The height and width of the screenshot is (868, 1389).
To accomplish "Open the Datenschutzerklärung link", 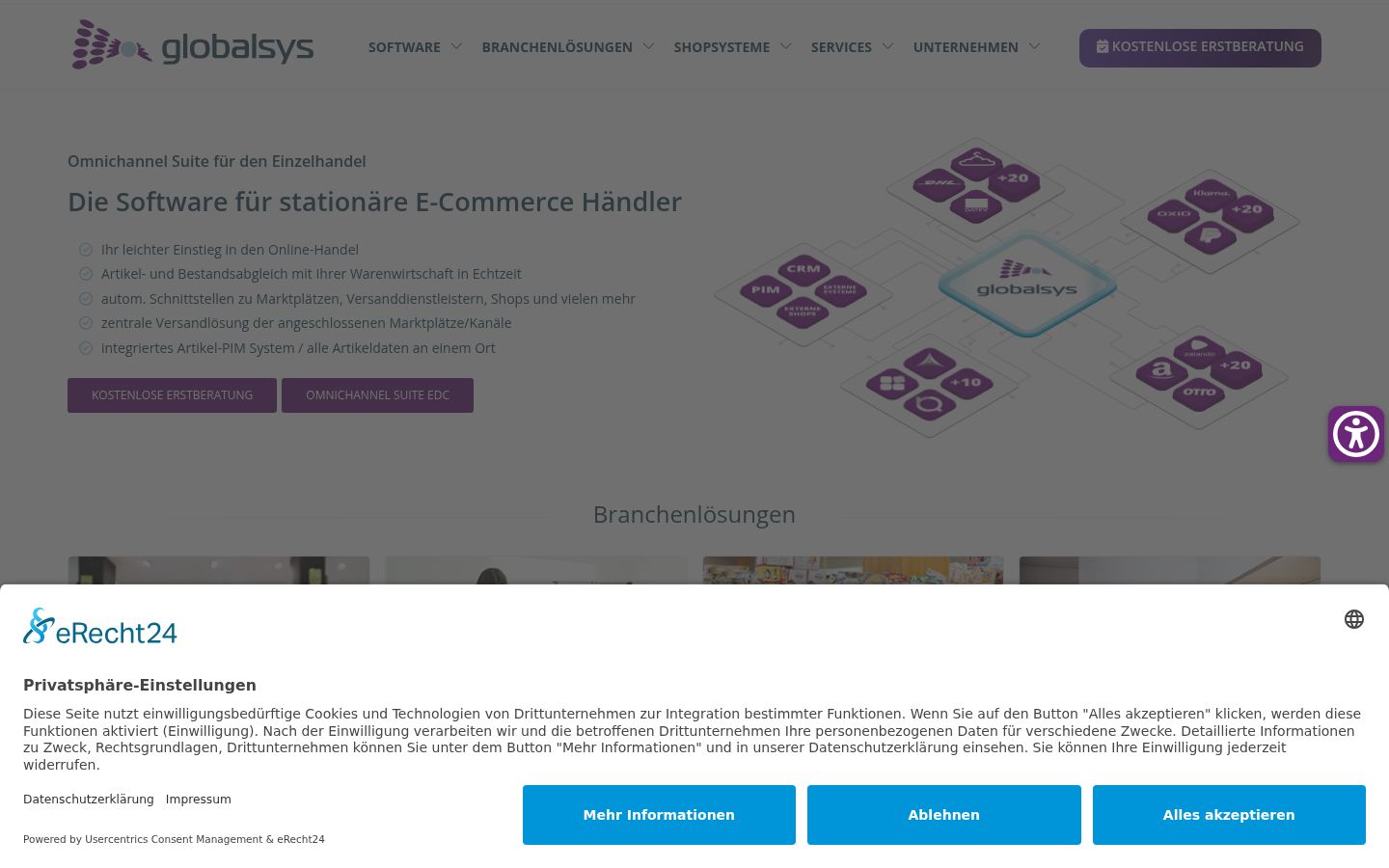I will point(89,800).
